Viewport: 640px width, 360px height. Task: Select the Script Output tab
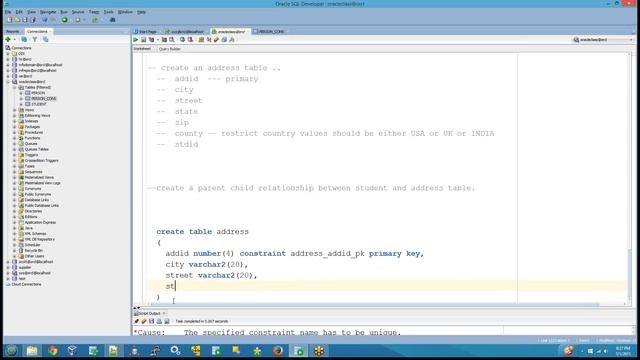click(149, 313)
